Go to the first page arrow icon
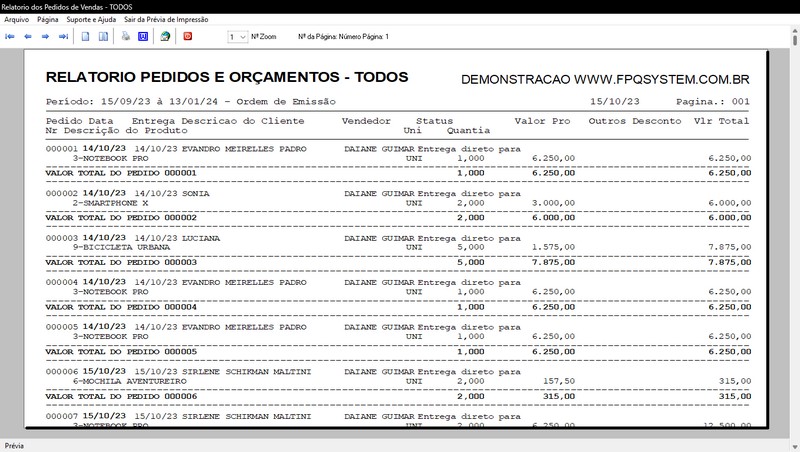The image size is (800, 452). pyautogui.click(x=10, y=36)
